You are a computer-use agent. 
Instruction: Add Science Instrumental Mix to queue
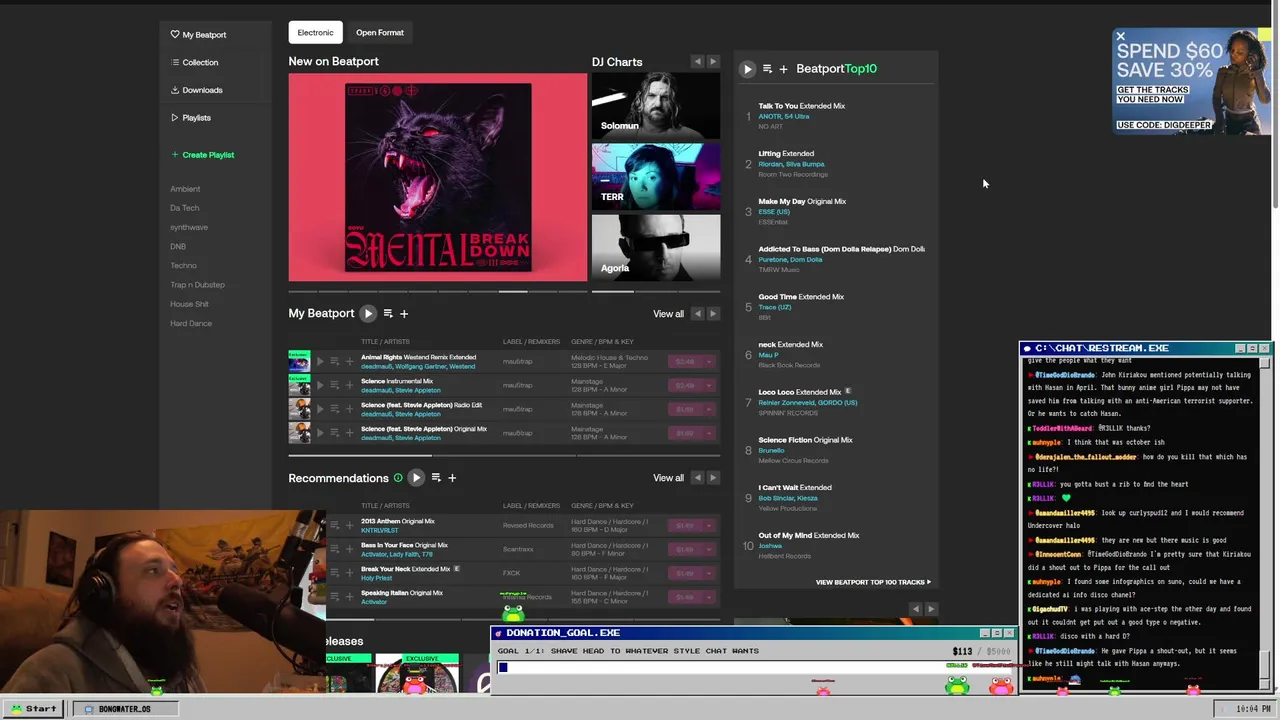[335, 385]
